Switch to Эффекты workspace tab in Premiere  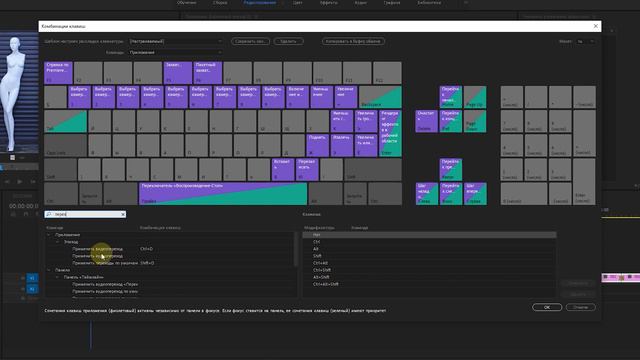click(329, 3)
